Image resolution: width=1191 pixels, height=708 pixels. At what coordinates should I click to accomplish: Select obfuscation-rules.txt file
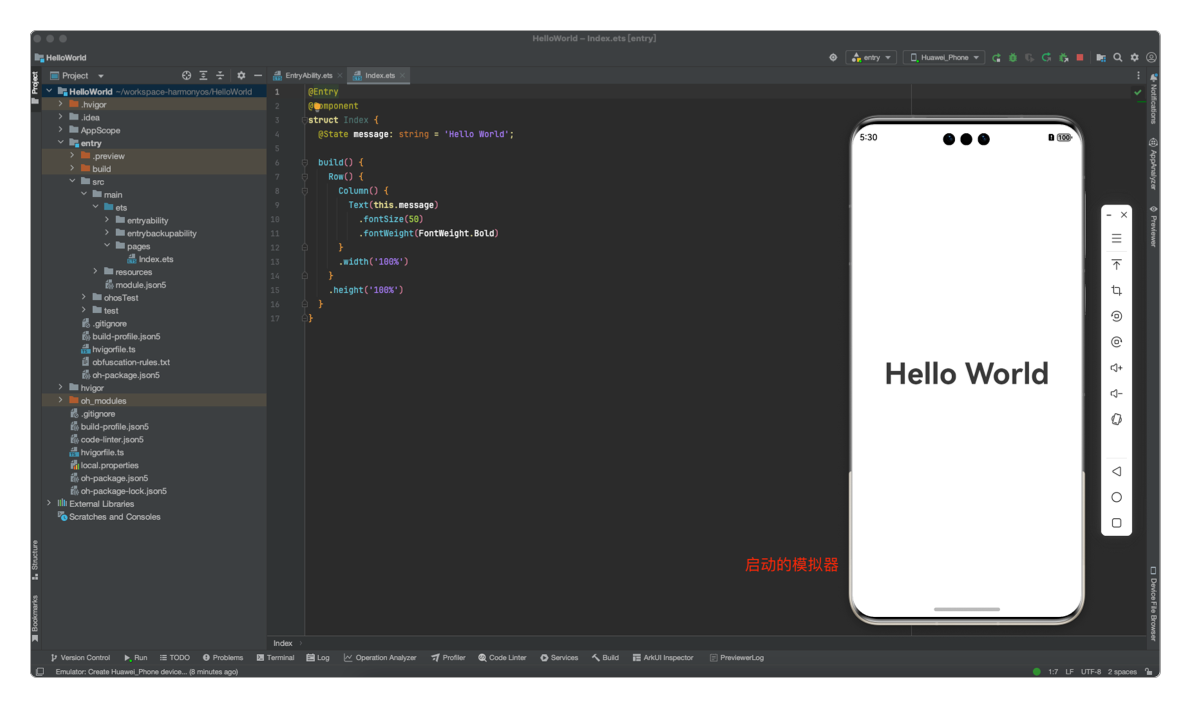pyautogui.click(x=125, y=362)
